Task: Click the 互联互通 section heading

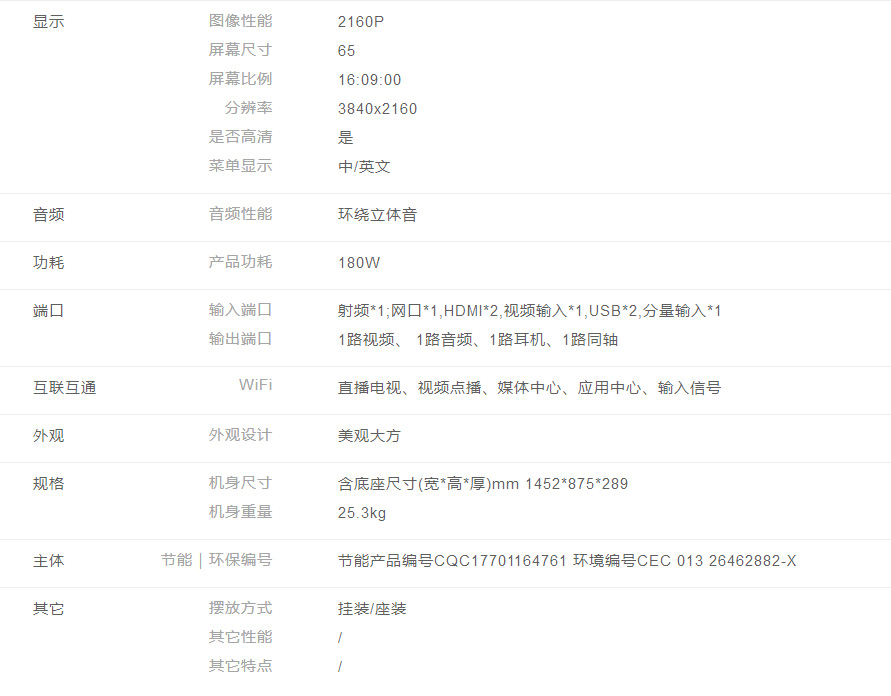Action: coord(64,388)
